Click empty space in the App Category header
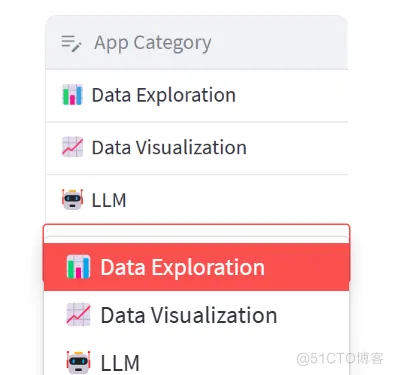Image resolution: width=393 pixels, height=375 pixels. [280, 43]
